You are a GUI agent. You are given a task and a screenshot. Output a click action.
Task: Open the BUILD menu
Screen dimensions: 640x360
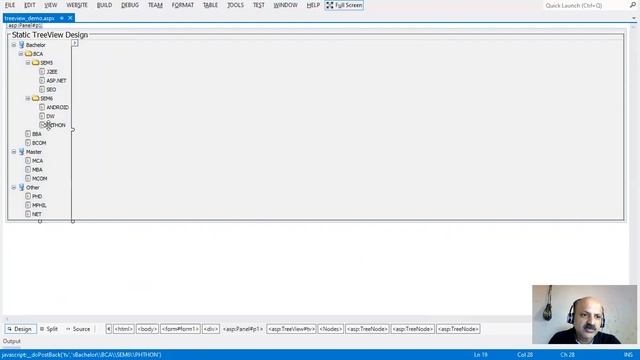pos(104,5)
